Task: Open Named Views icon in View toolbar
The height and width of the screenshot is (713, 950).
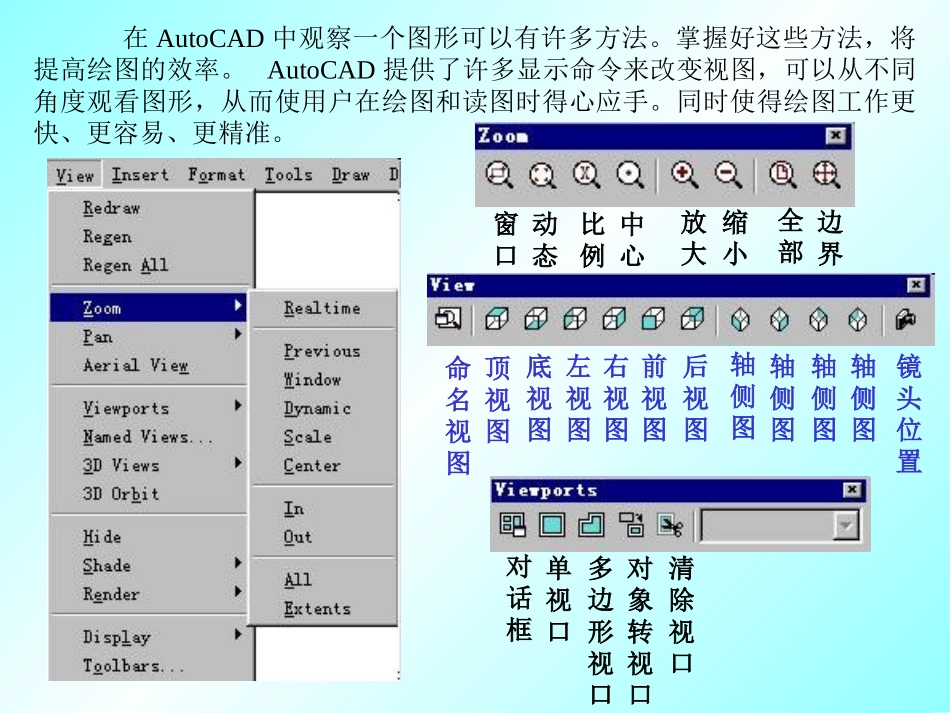Action: click(448, 319)
